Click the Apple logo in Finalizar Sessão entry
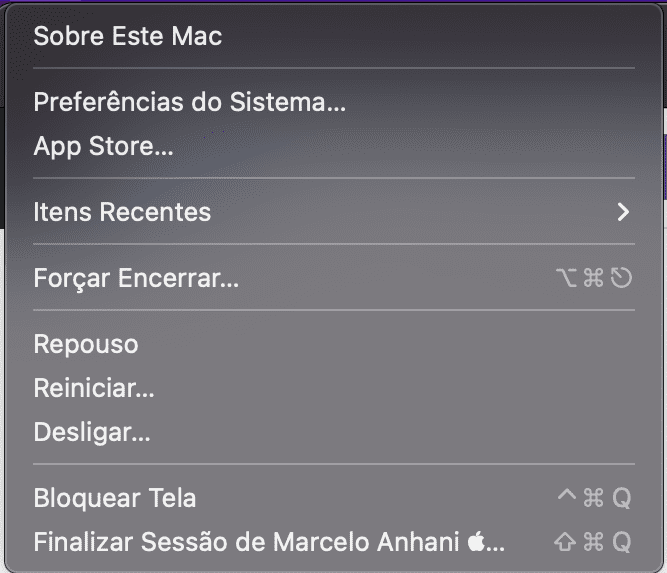This screenshot has height=573, width=667. [x=477, y=542]
